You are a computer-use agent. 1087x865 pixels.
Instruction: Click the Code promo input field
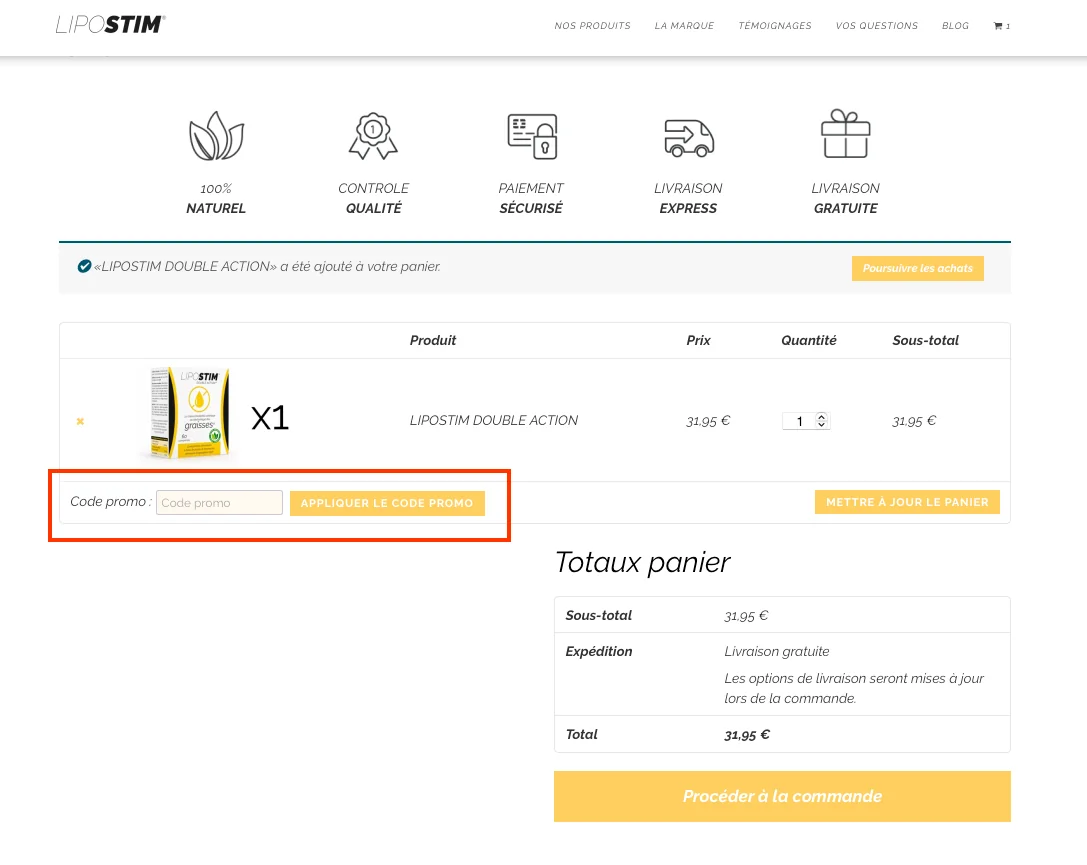219,503
